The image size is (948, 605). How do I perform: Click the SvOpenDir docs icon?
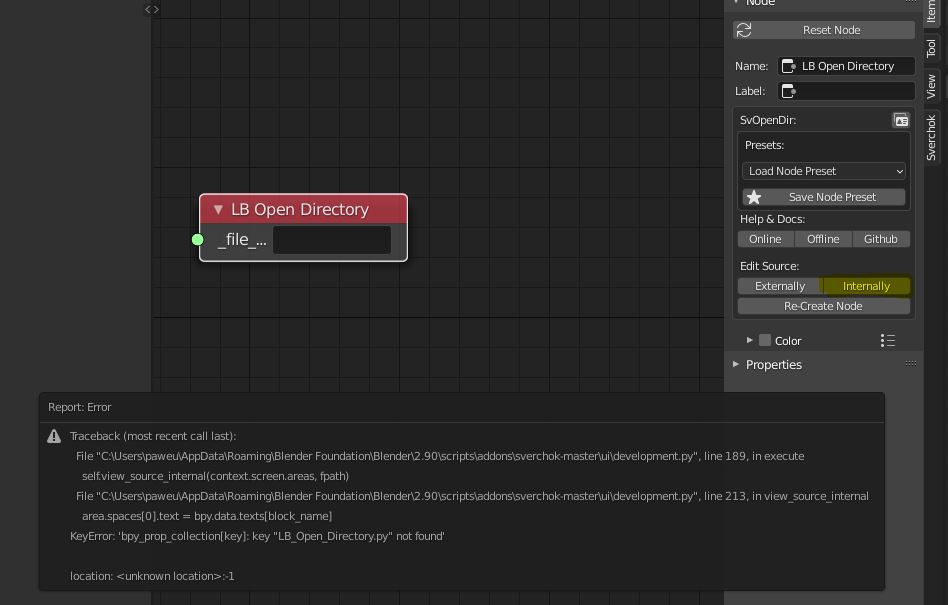click(901, 120)
